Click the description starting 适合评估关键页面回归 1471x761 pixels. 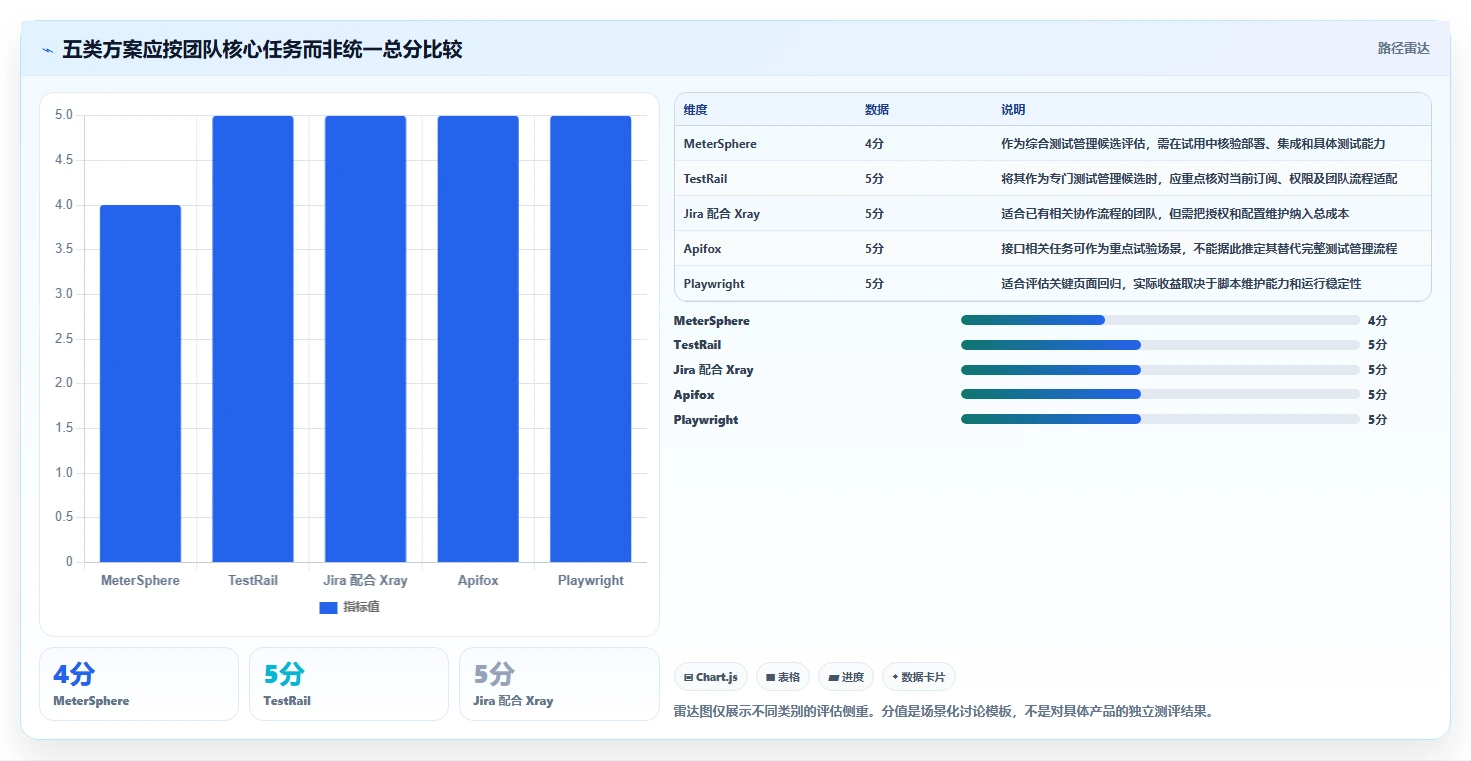point(1181,284)
